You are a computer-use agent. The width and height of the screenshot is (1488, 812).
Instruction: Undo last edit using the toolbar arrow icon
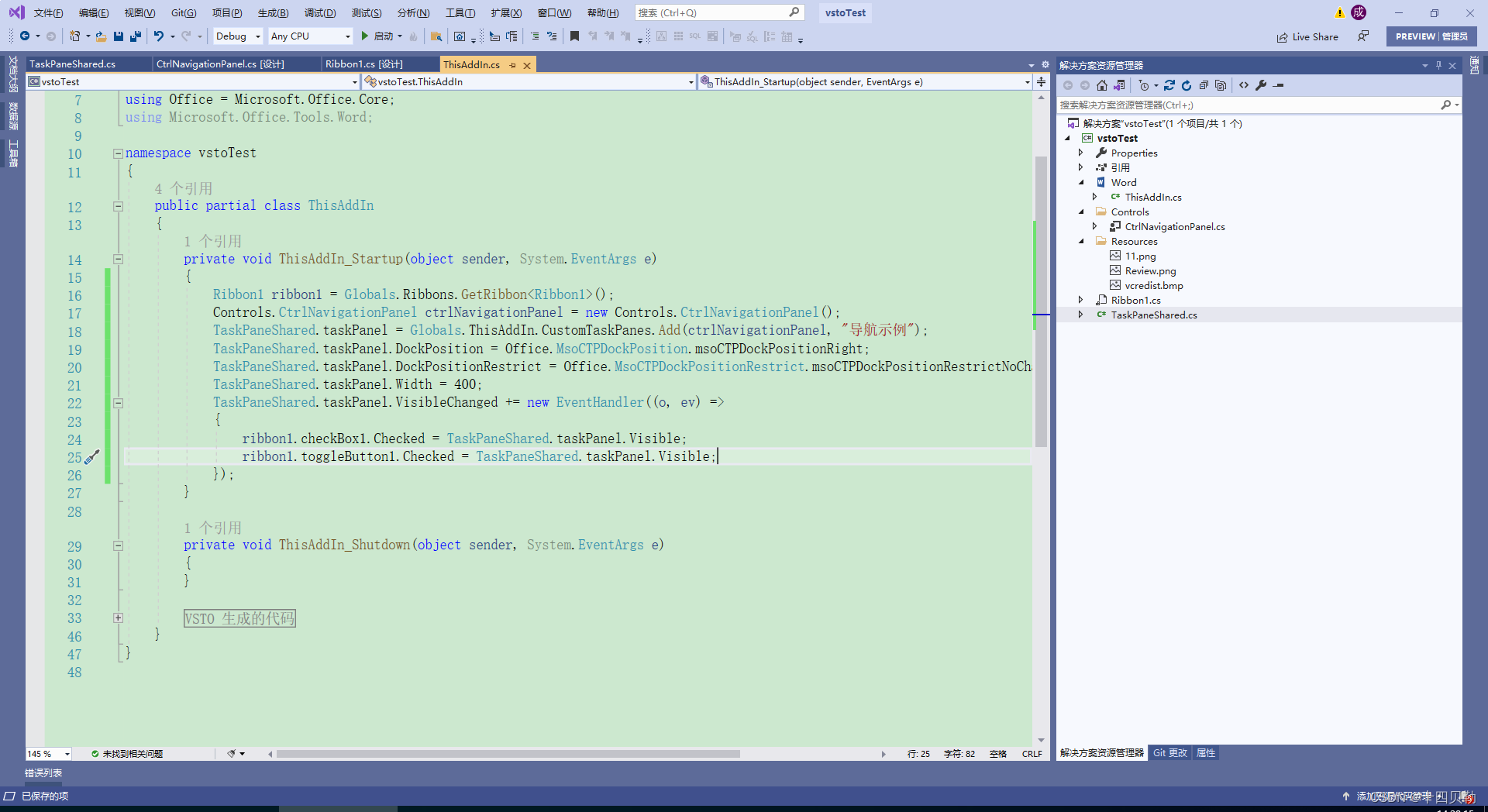click(x=158, y=36)
